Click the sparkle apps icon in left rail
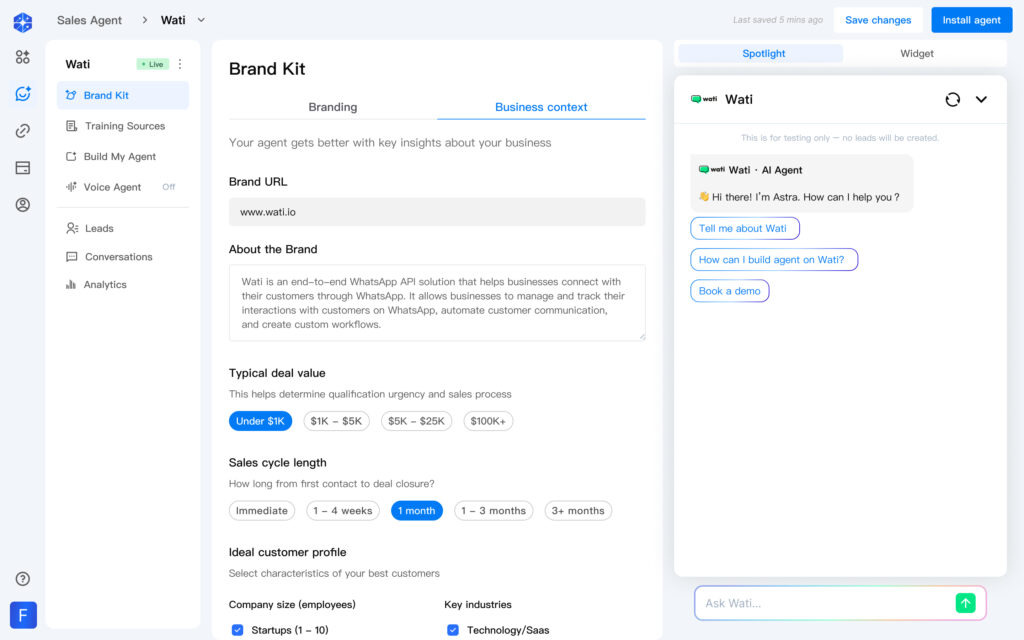1024x640 pixels. point(23,57)
